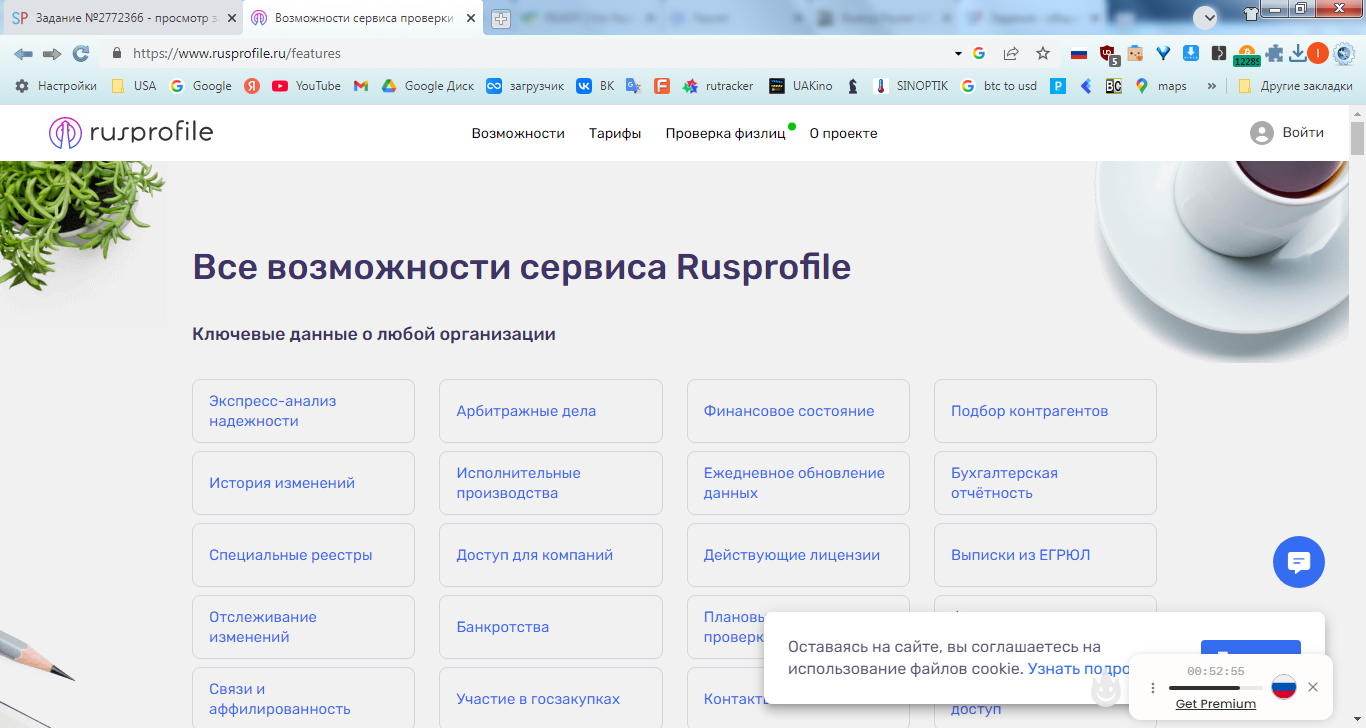The image size is (1366, 728).
Task: Click the padlock site info icon
Action: 117,54
